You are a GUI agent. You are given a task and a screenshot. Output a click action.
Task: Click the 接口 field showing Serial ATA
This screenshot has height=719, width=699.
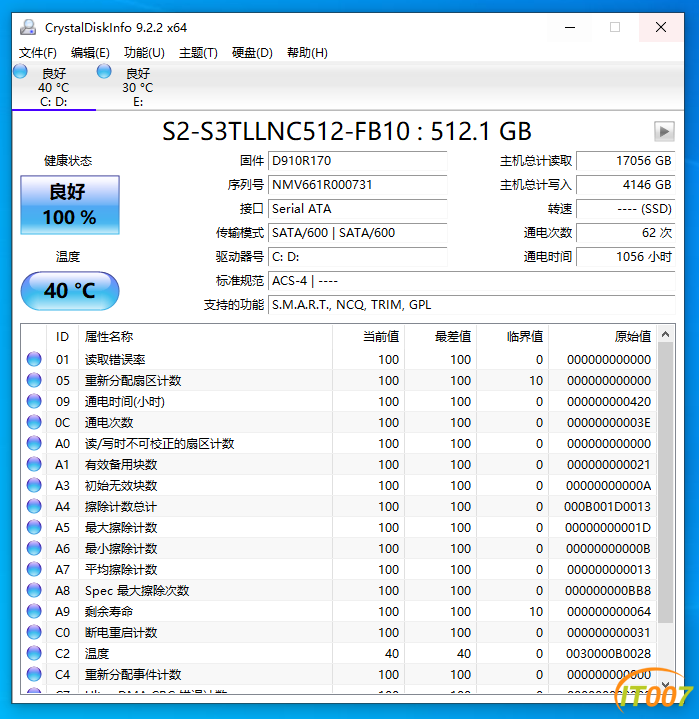(x=357, y=209)
